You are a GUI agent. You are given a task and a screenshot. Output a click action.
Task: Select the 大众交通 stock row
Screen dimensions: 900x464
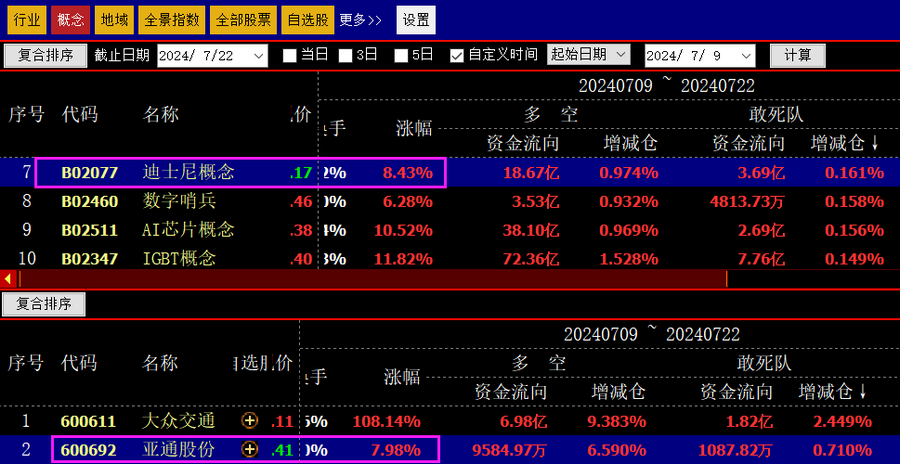click(x=450, y=421)
